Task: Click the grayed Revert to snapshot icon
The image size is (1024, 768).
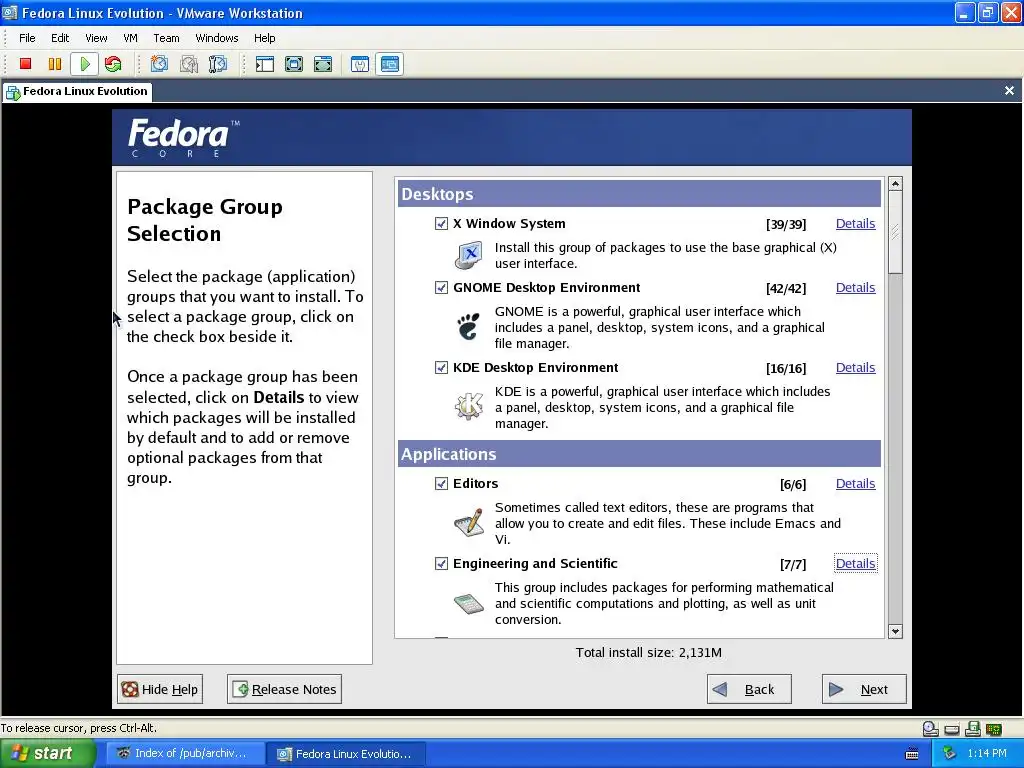Action: coord(189,64)
